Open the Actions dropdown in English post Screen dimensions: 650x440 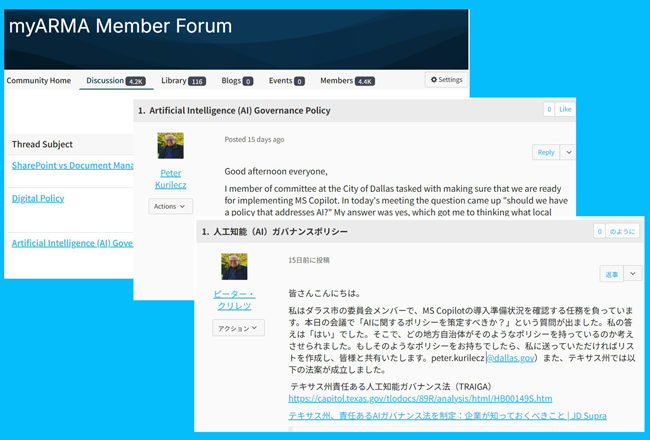pos(170,206)
